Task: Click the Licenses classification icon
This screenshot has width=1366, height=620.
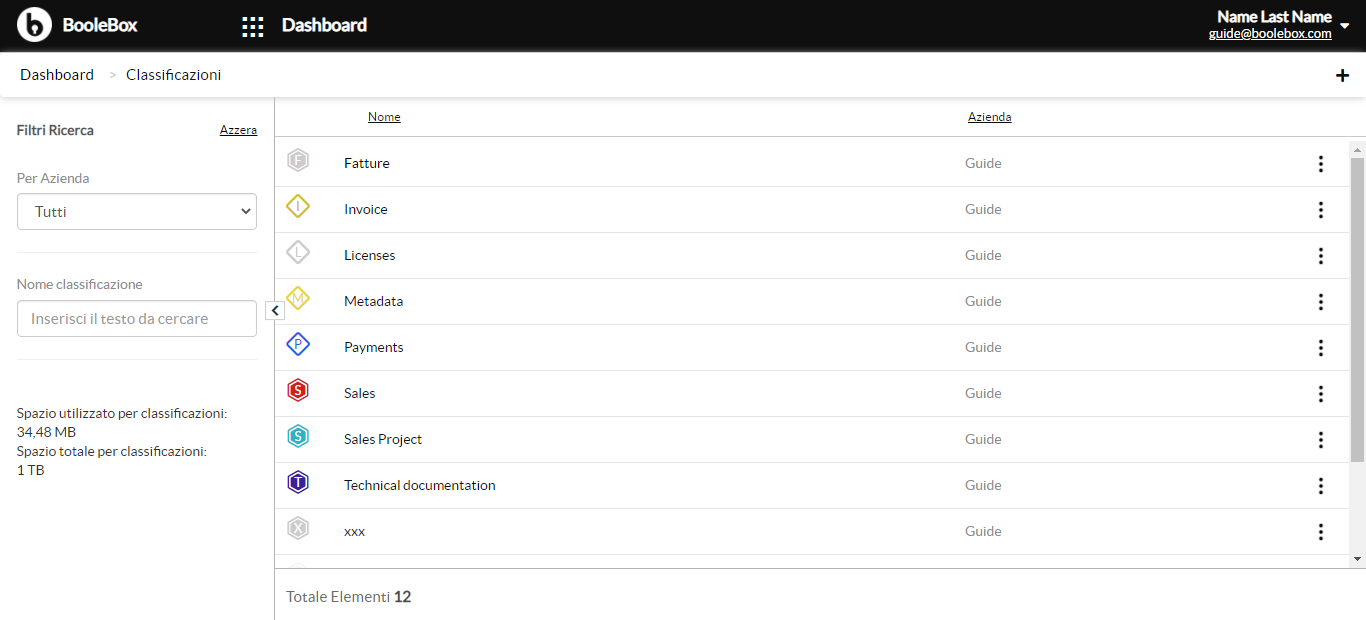Action: pyautogui.click(x=297, y=252)
